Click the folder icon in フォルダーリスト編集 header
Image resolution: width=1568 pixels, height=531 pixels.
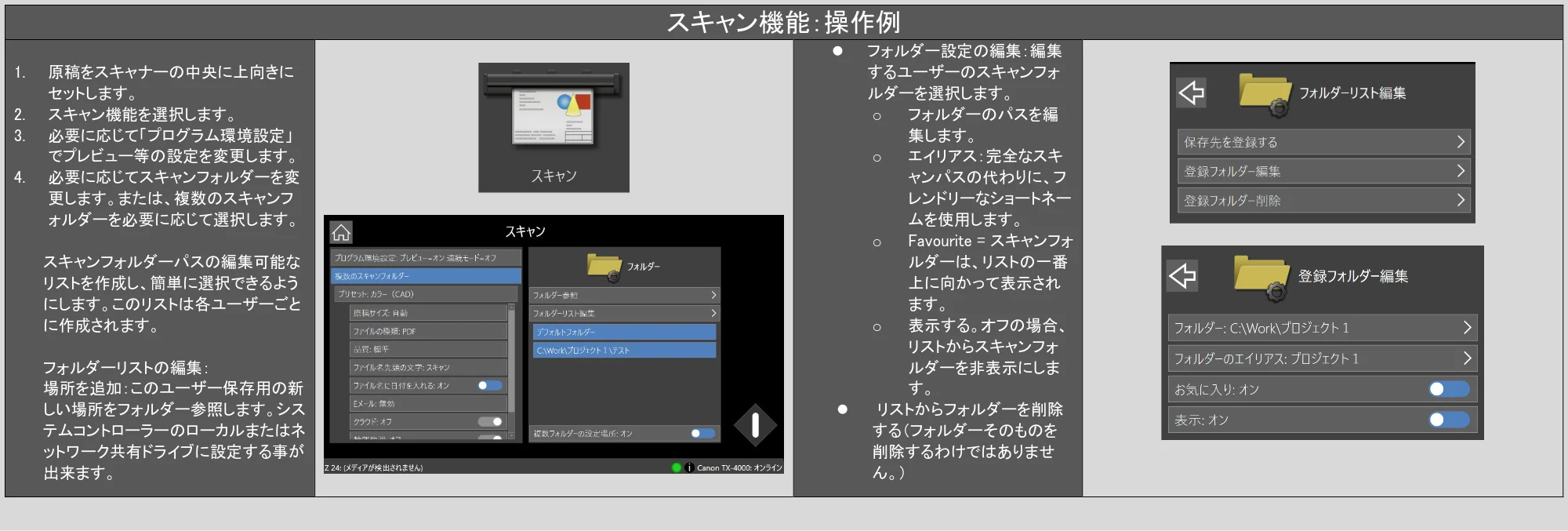click(x=1265, y=95)
